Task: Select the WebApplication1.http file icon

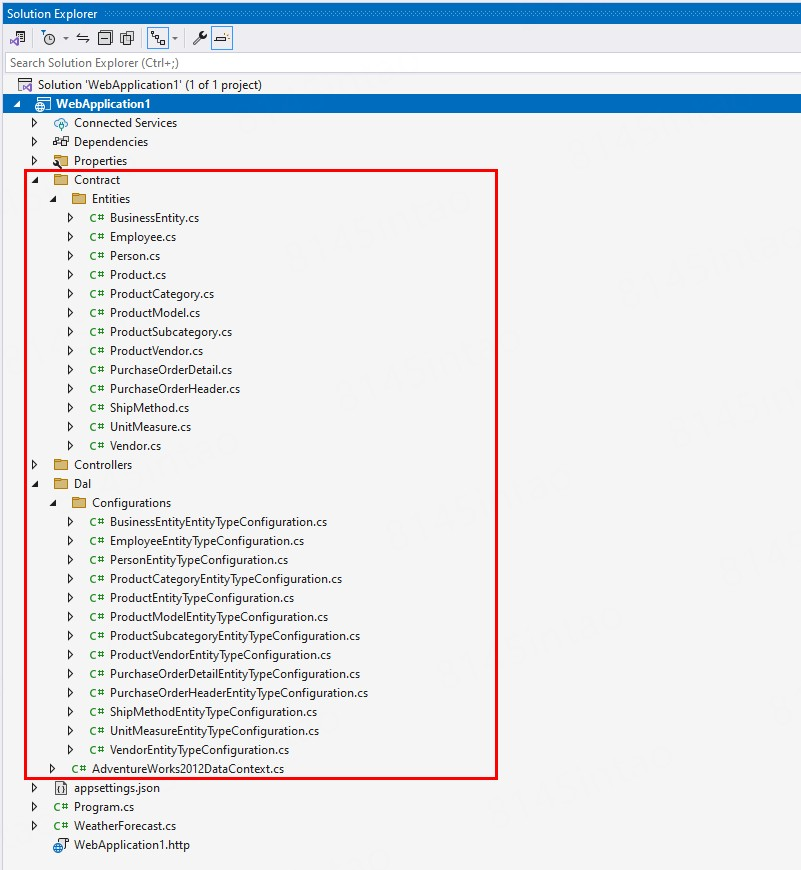Action: 60,845
